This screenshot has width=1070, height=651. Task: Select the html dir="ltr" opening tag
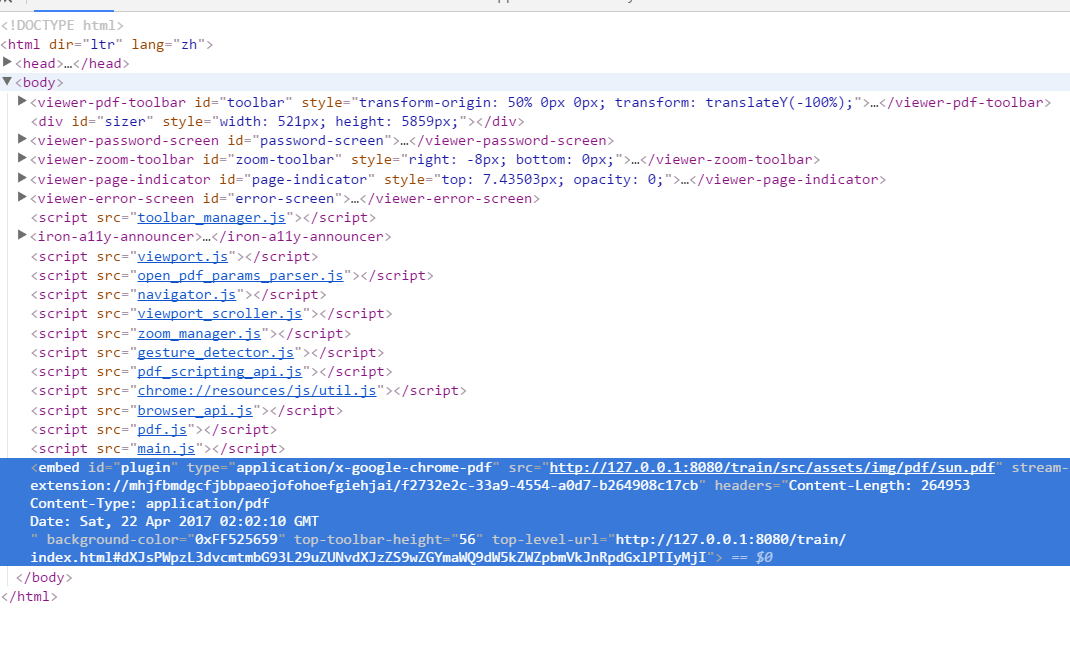coord(107,44)
